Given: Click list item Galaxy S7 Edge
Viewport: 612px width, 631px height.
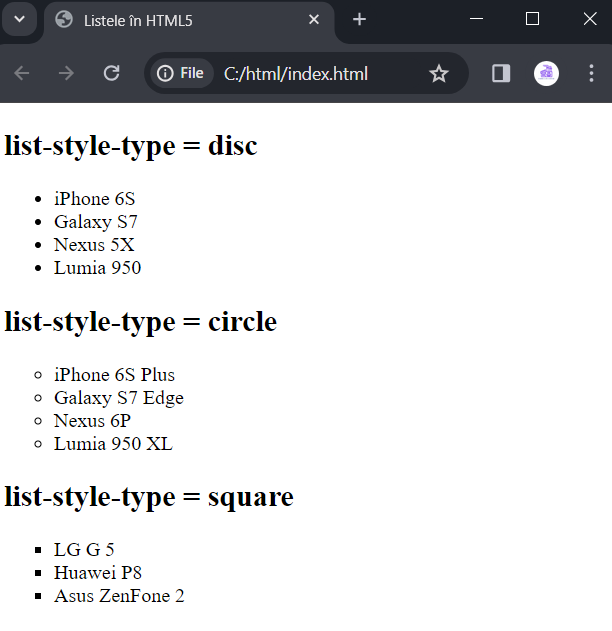Looking at the screenshot, I should (x=119, y=398).
